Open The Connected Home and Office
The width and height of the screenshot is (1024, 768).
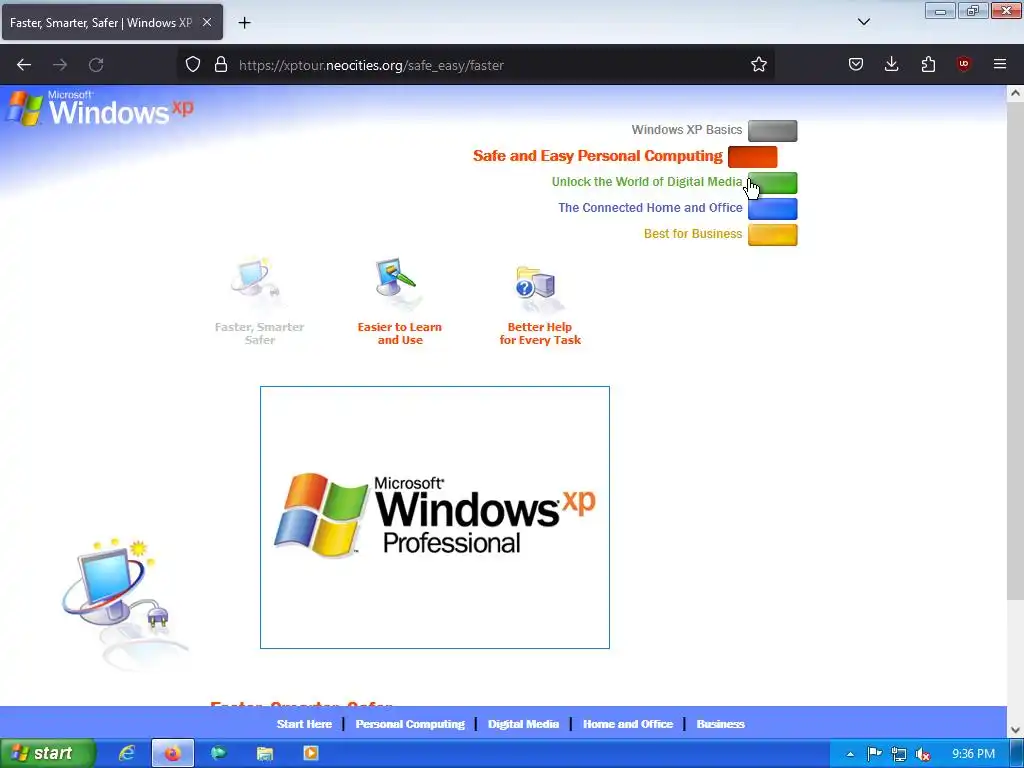650,208
